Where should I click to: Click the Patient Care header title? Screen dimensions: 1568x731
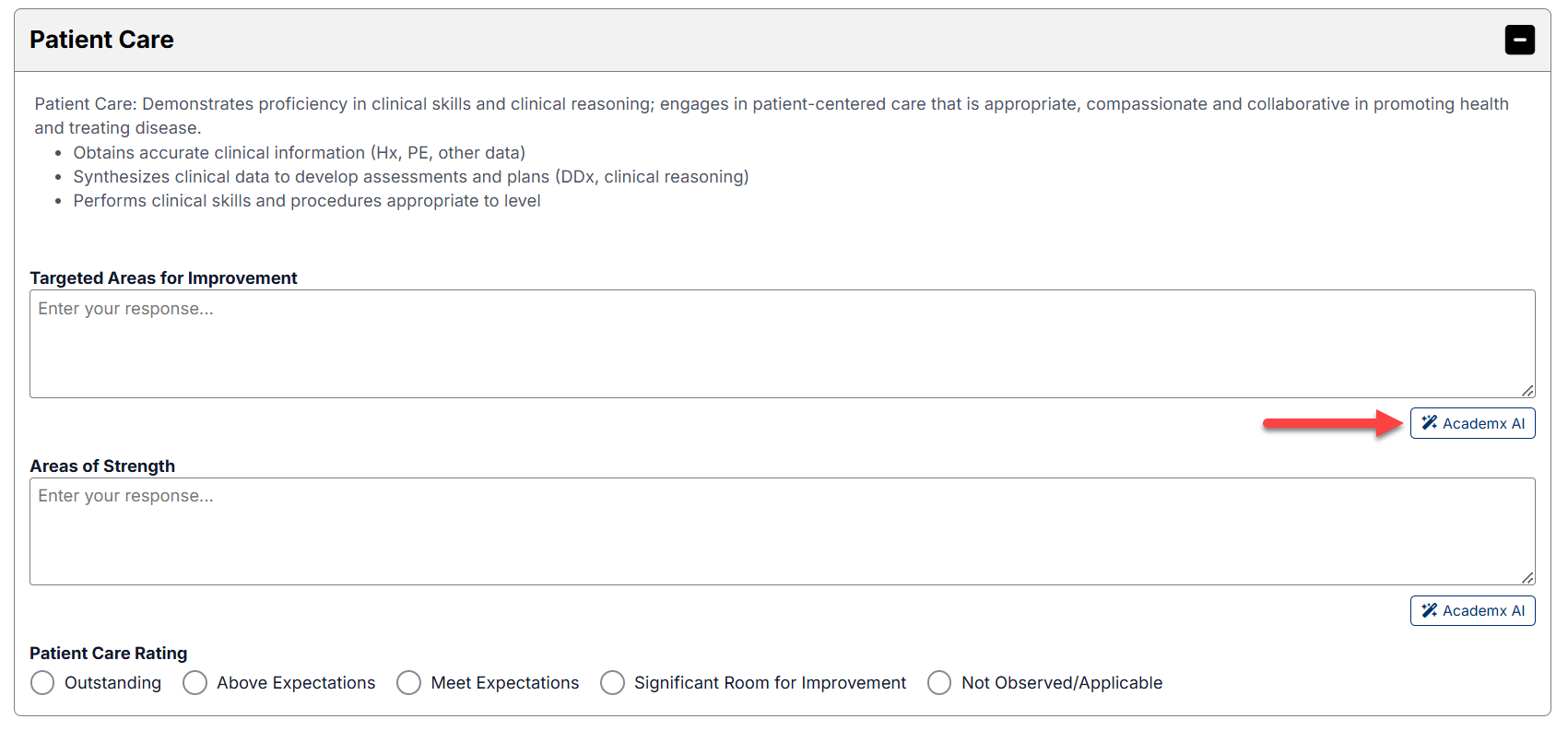[x=101, y=40]
